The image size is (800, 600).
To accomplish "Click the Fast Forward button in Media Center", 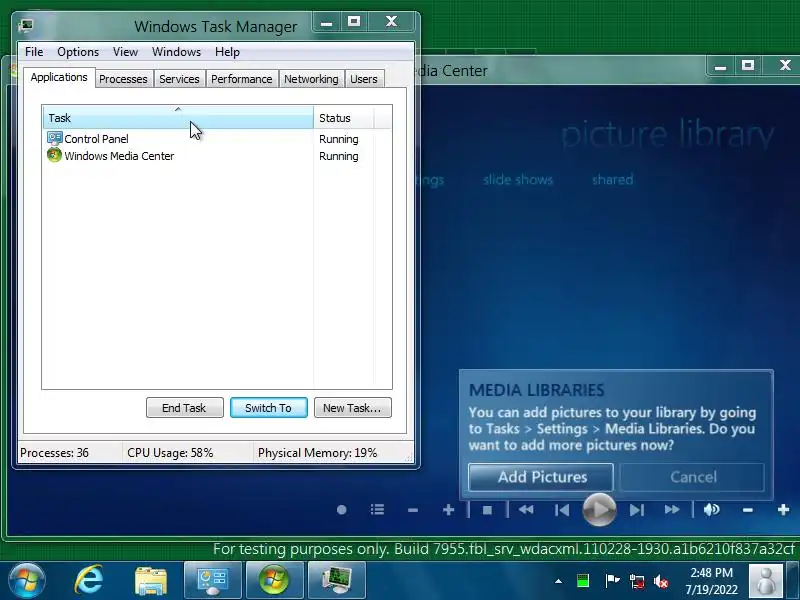I will [672, 510].
